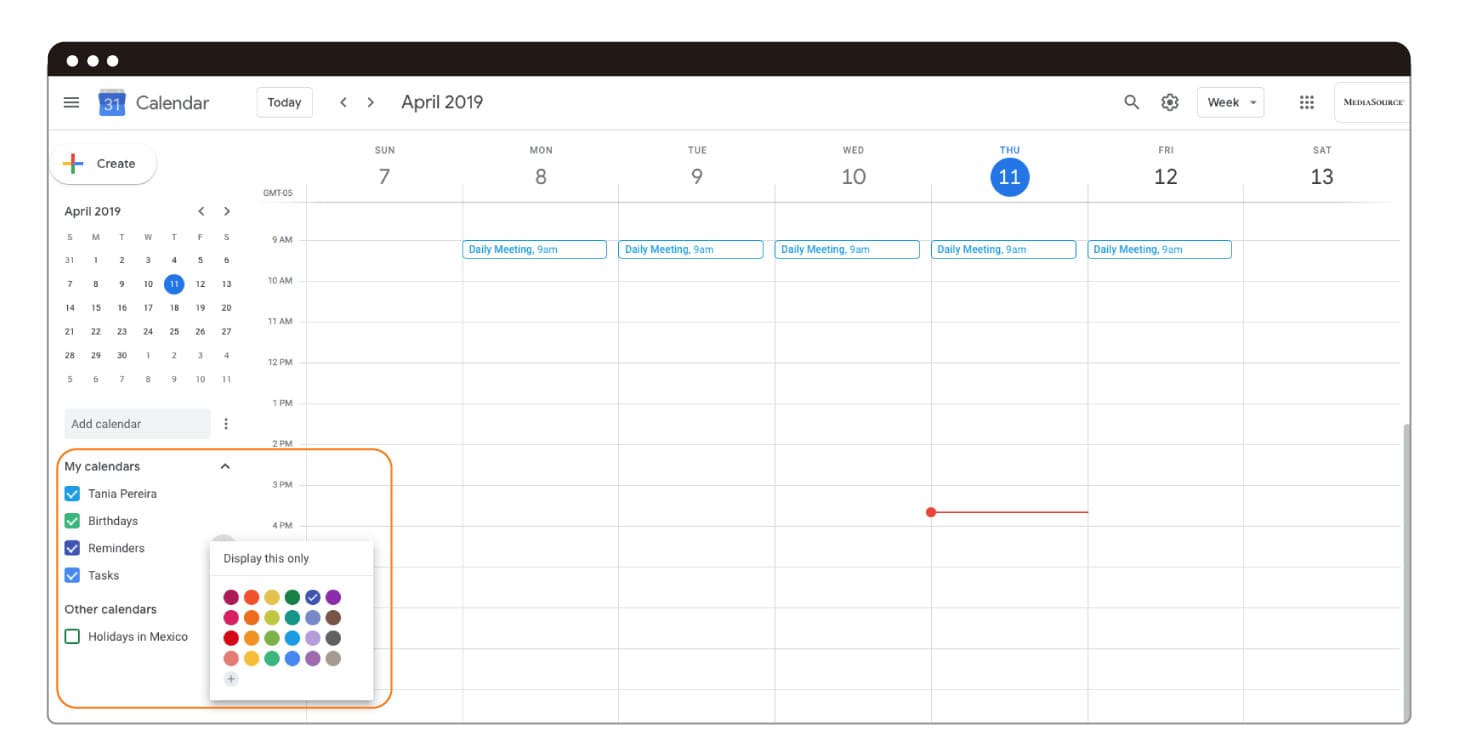Go to next week using header arrow

pos(371,102)
